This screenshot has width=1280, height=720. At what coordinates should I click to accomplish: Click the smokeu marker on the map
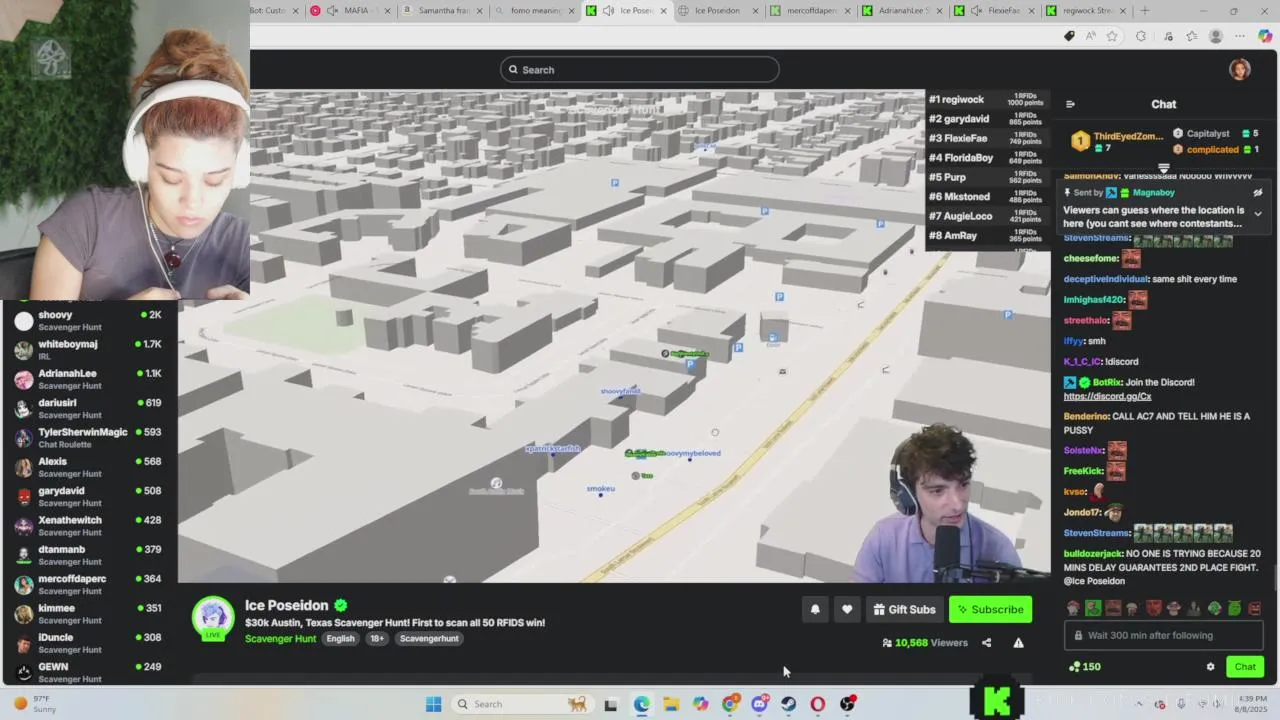[x=600, y=490]
